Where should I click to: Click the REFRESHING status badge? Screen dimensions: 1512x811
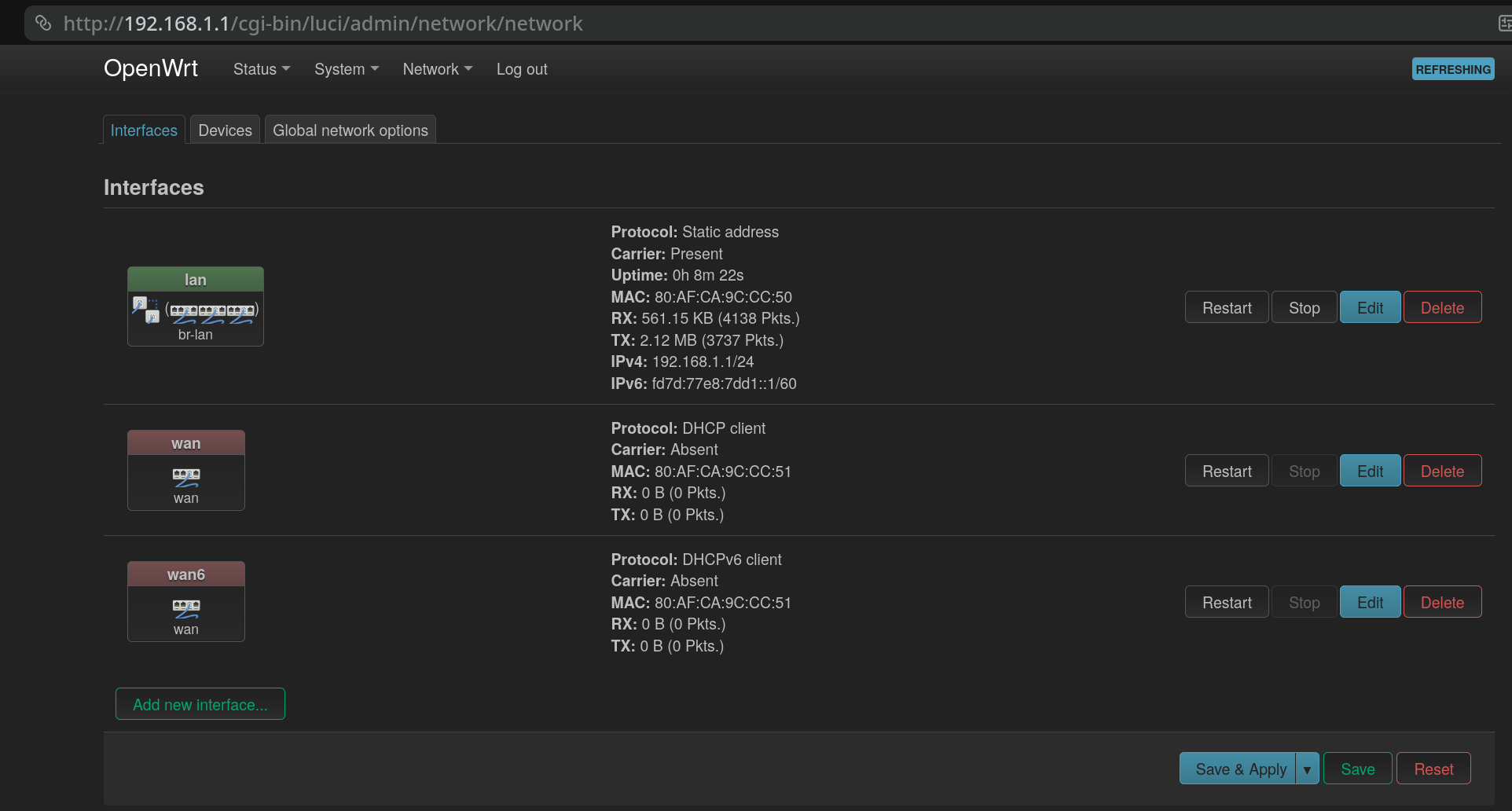pyautogui.click(x=1453, y=69)
